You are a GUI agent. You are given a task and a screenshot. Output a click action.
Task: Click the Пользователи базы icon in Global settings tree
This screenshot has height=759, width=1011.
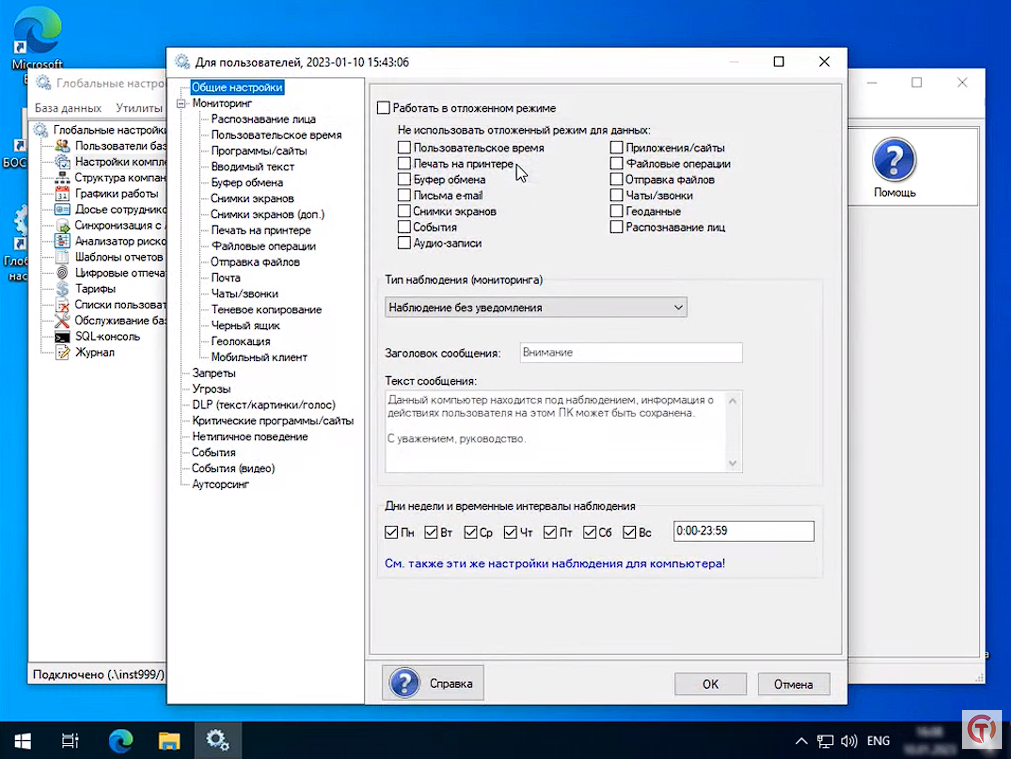point(63,146)
